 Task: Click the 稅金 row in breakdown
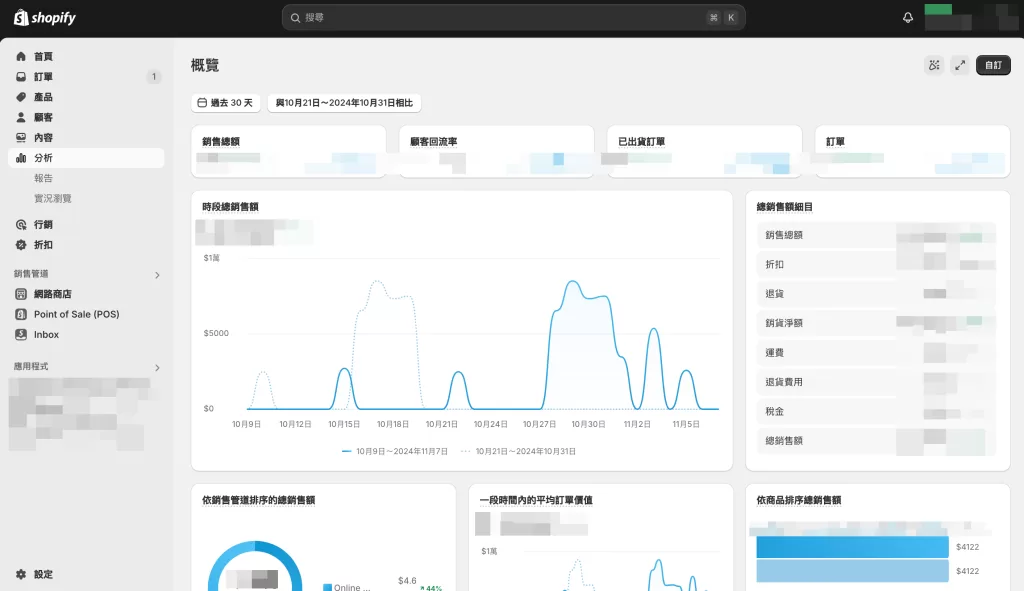(x=878, y=411)
